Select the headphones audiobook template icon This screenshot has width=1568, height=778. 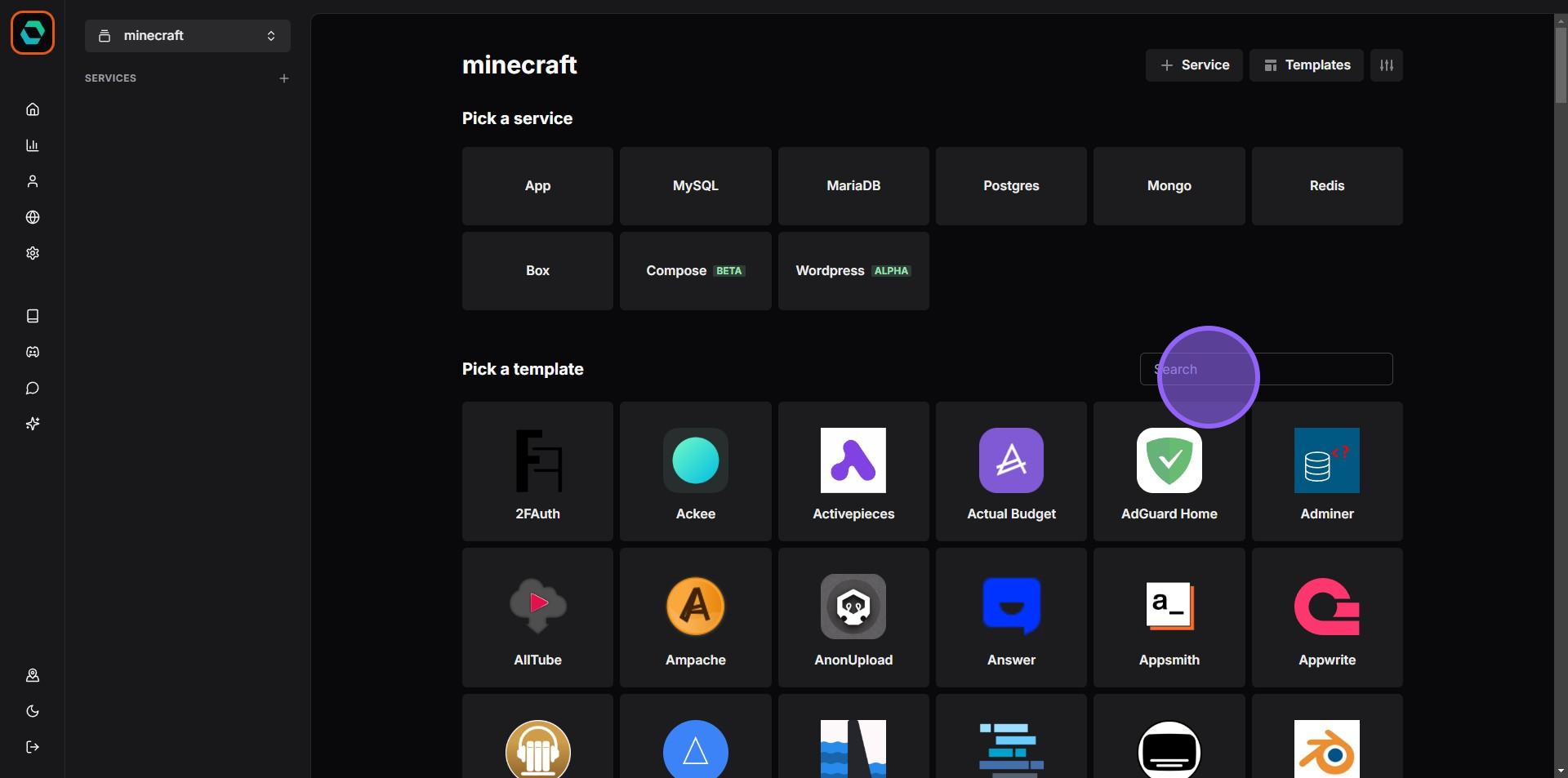(537, 749)
